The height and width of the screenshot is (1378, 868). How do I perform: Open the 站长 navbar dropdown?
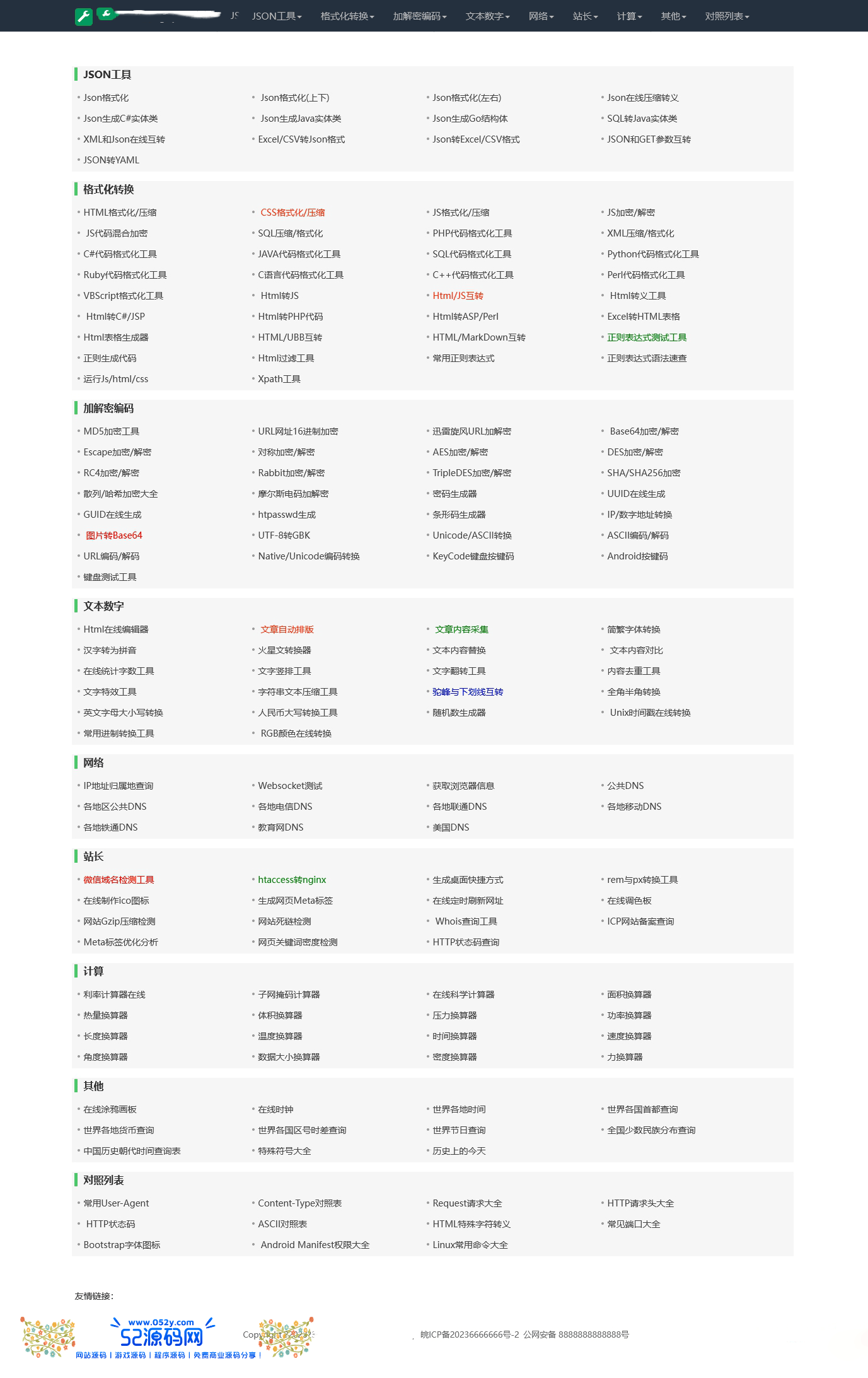tap(585, 16)
